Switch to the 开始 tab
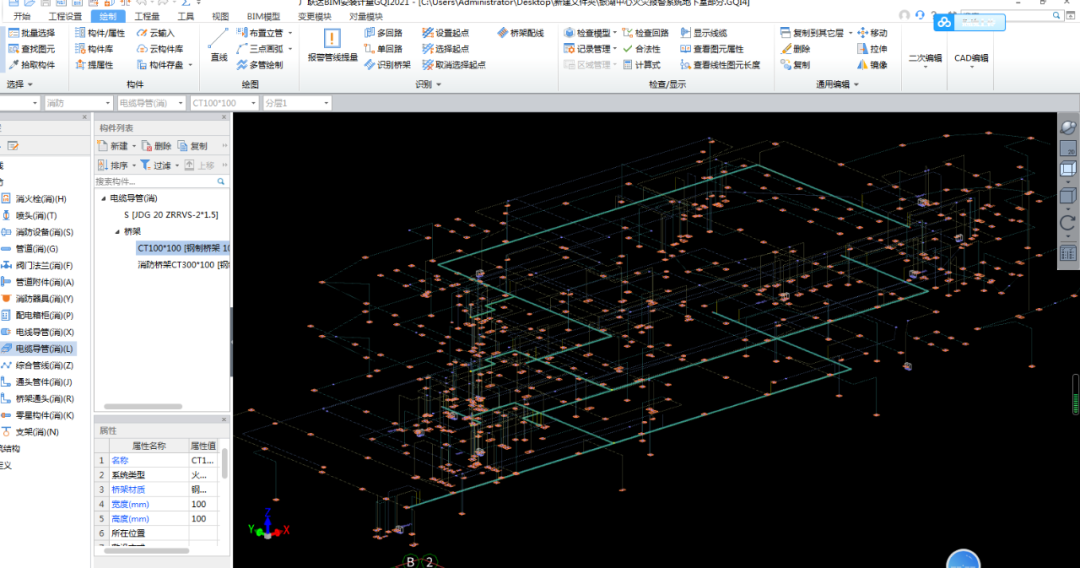Image resolution: width=1080 pixels, height=568 pixels. point(22,17)
